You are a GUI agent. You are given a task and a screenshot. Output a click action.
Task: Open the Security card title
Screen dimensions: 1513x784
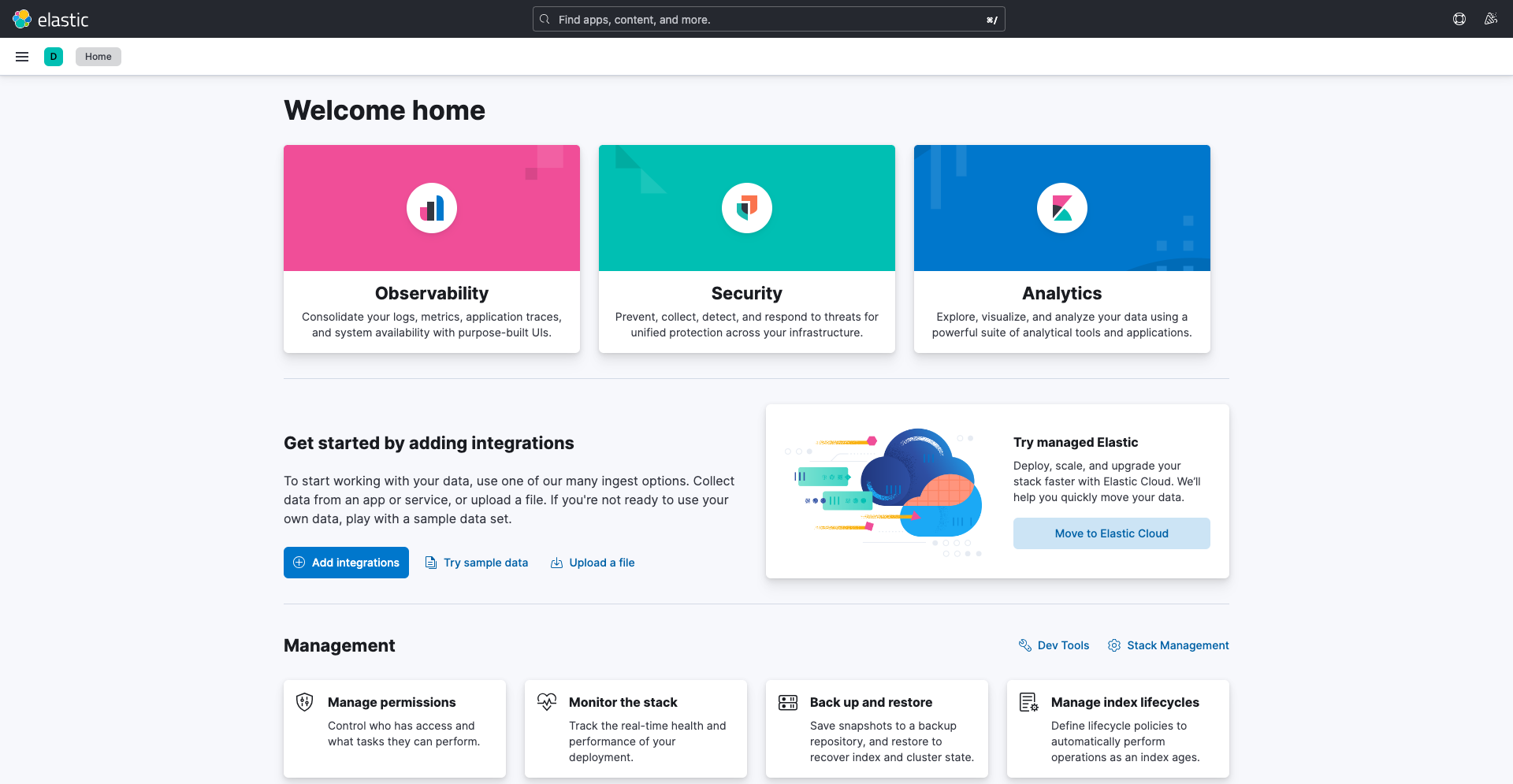coord(747,293)
